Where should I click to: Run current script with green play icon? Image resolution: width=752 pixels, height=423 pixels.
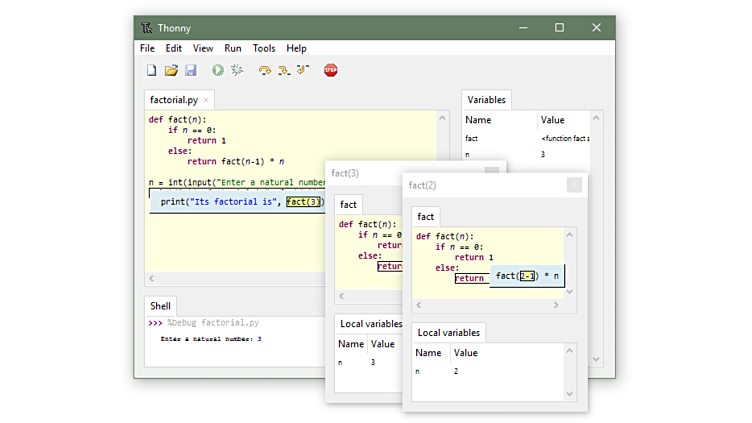[x=217, y=71]
